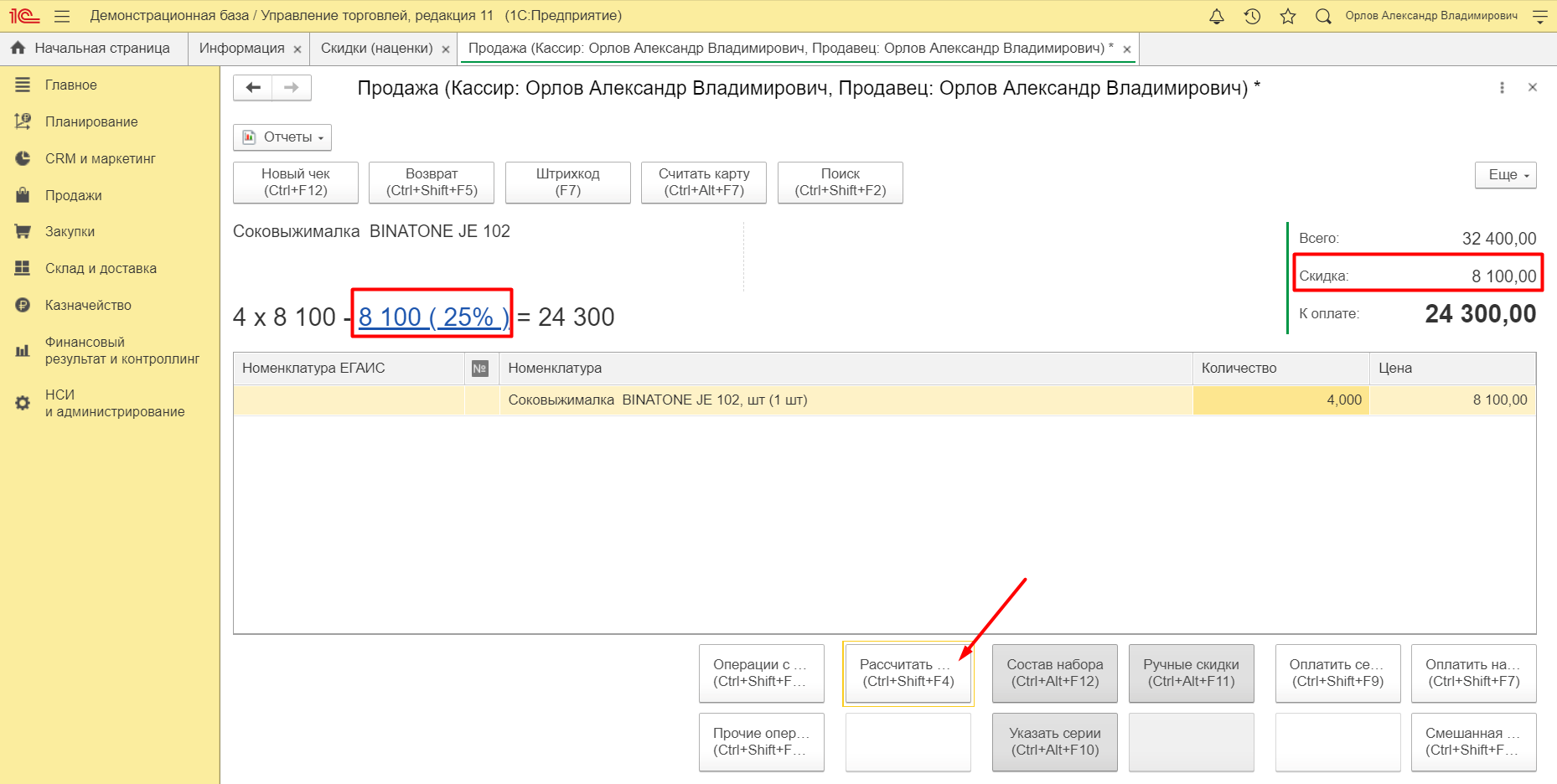This screenshot has width=1557, height=784.
Task: Open the Планирование section
Action: point(91,121)
